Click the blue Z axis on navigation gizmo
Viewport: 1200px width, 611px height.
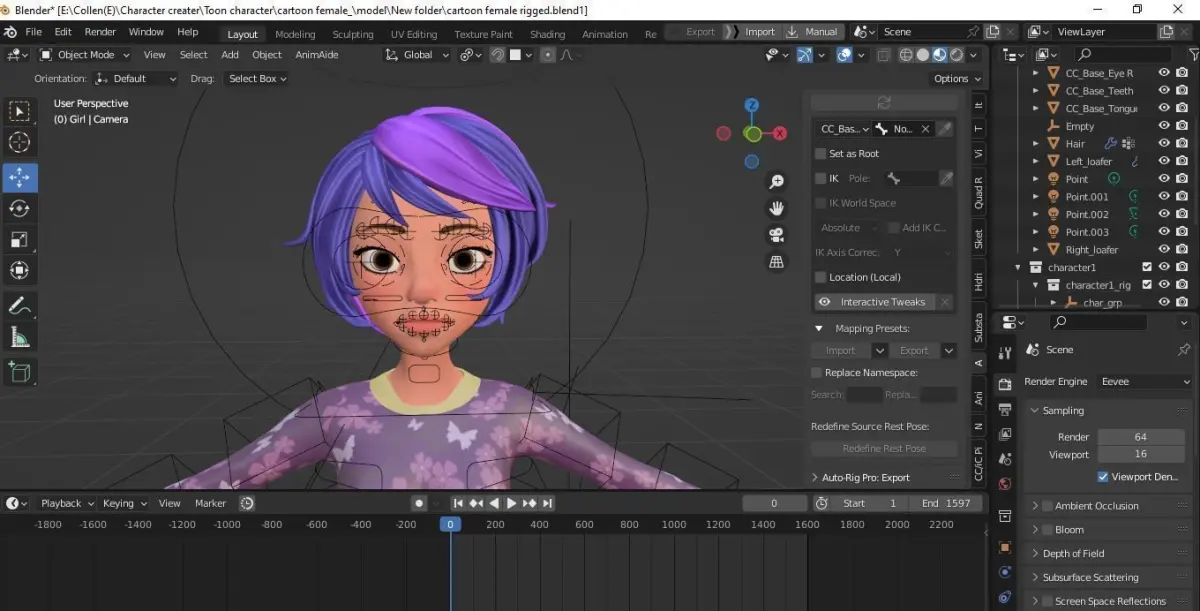click(752, 105)
